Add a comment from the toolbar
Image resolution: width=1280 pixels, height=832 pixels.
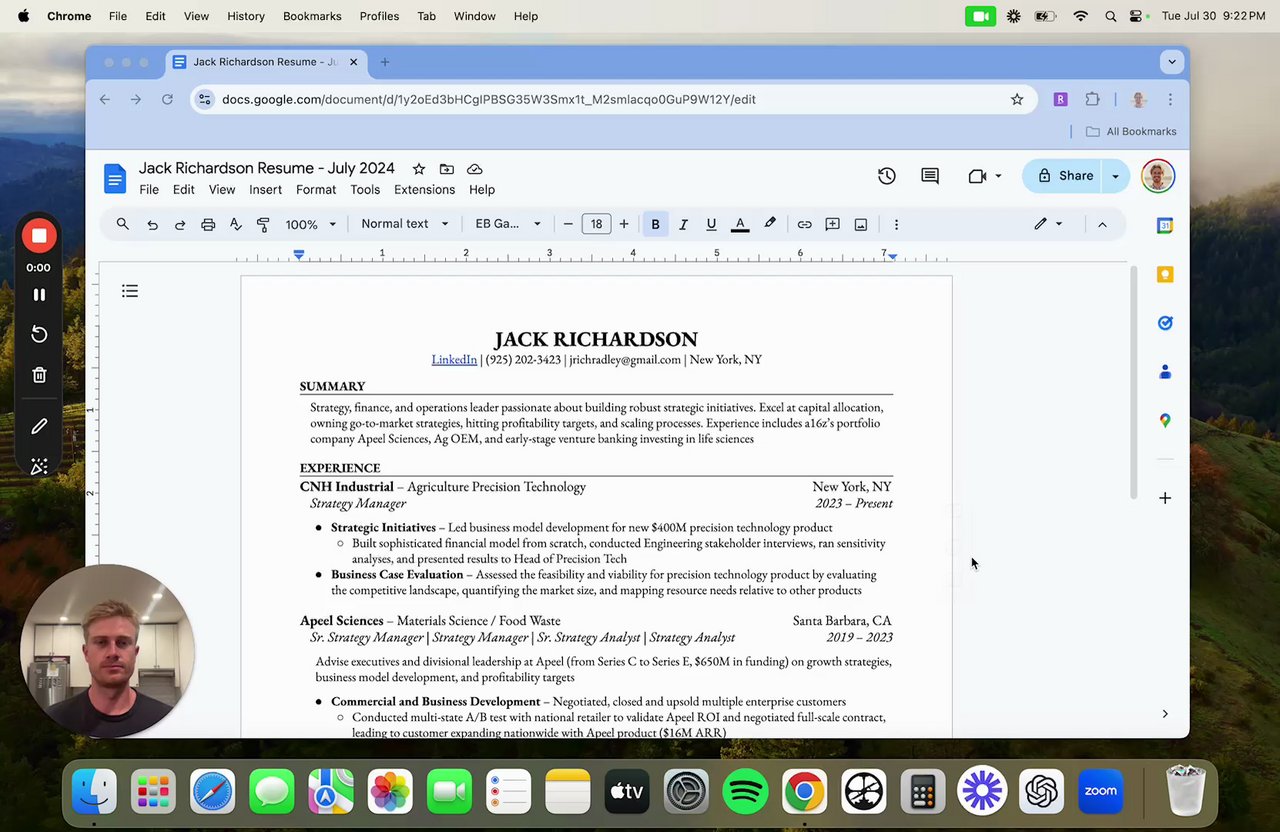pos(832,224)
